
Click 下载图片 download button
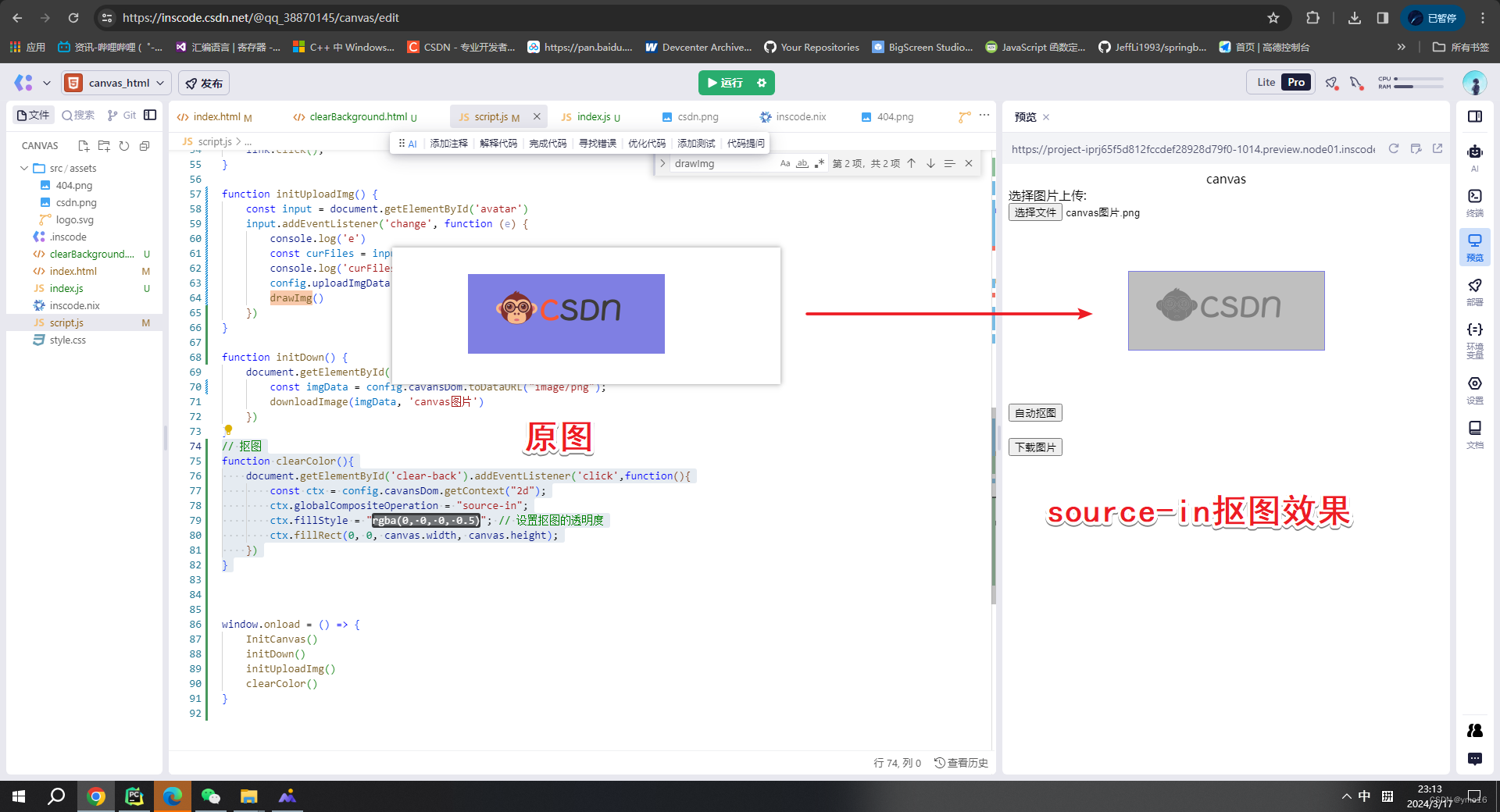click(1035, 447)
